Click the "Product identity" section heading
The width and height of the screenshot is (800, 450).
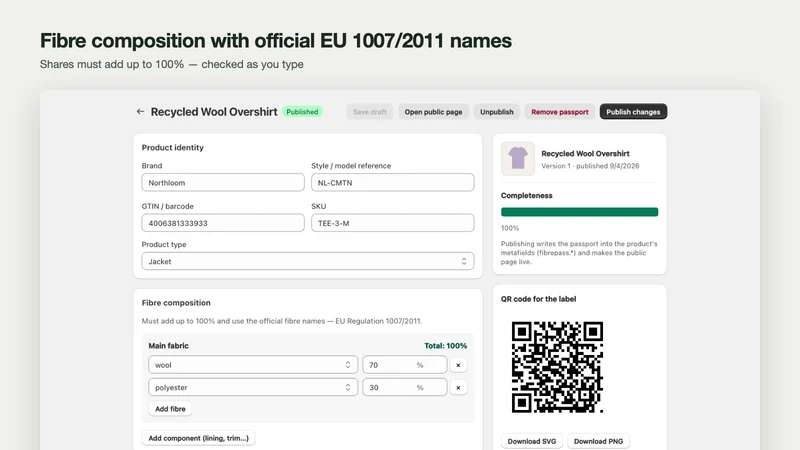click(172, 147)
